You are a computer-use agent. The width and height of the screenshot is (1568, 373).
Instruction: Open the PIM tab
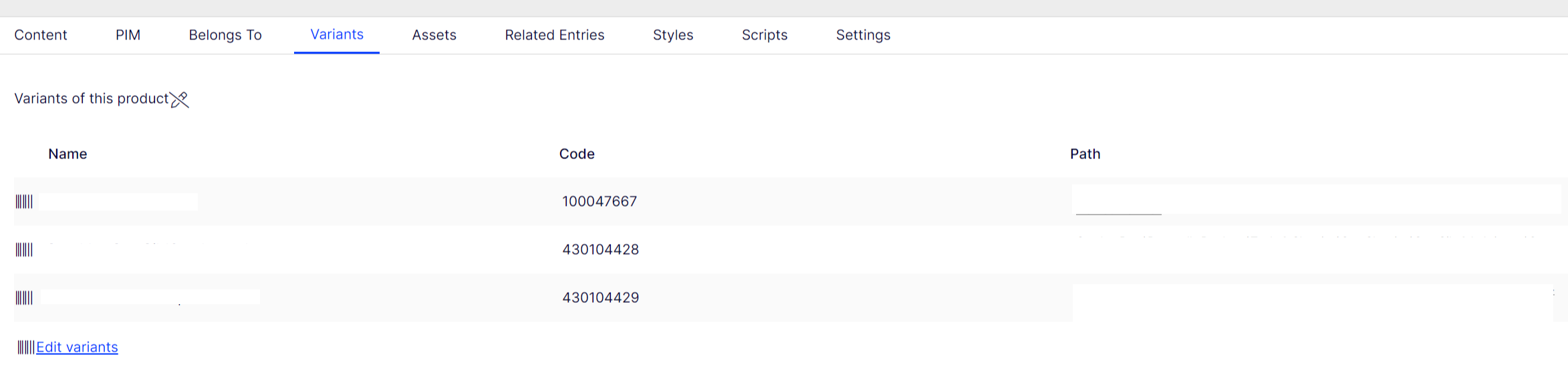coord(128,35)
